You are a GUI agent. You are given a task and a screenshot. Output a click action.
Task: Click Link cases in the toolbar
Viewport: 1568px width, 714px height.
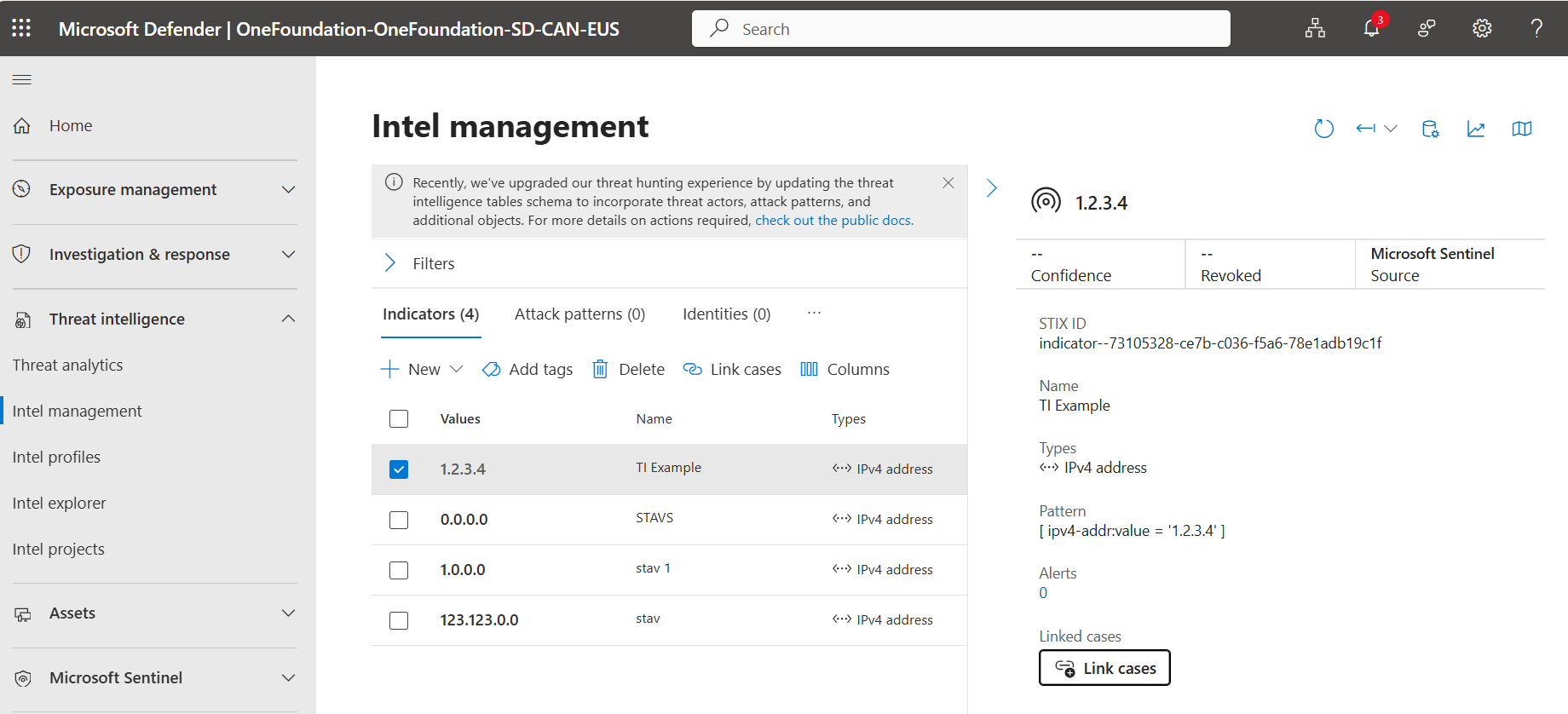coord(732,369)
